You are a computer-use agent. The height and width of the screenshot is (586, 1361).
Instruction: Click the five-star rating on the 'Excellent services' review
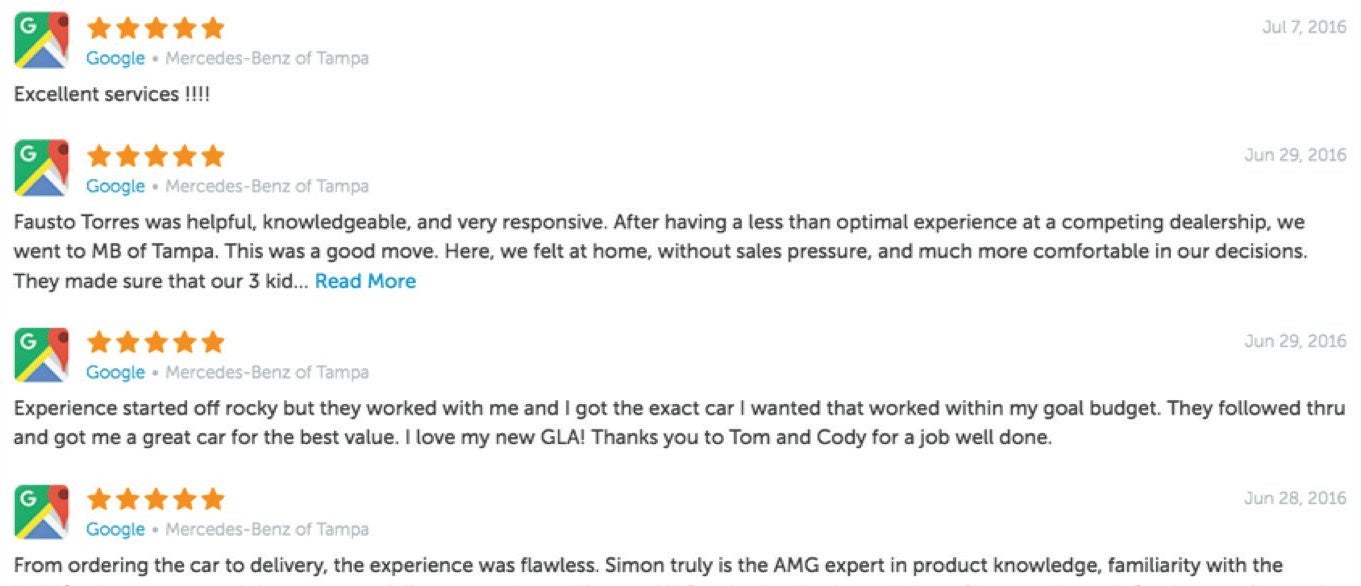pos(155,28)
